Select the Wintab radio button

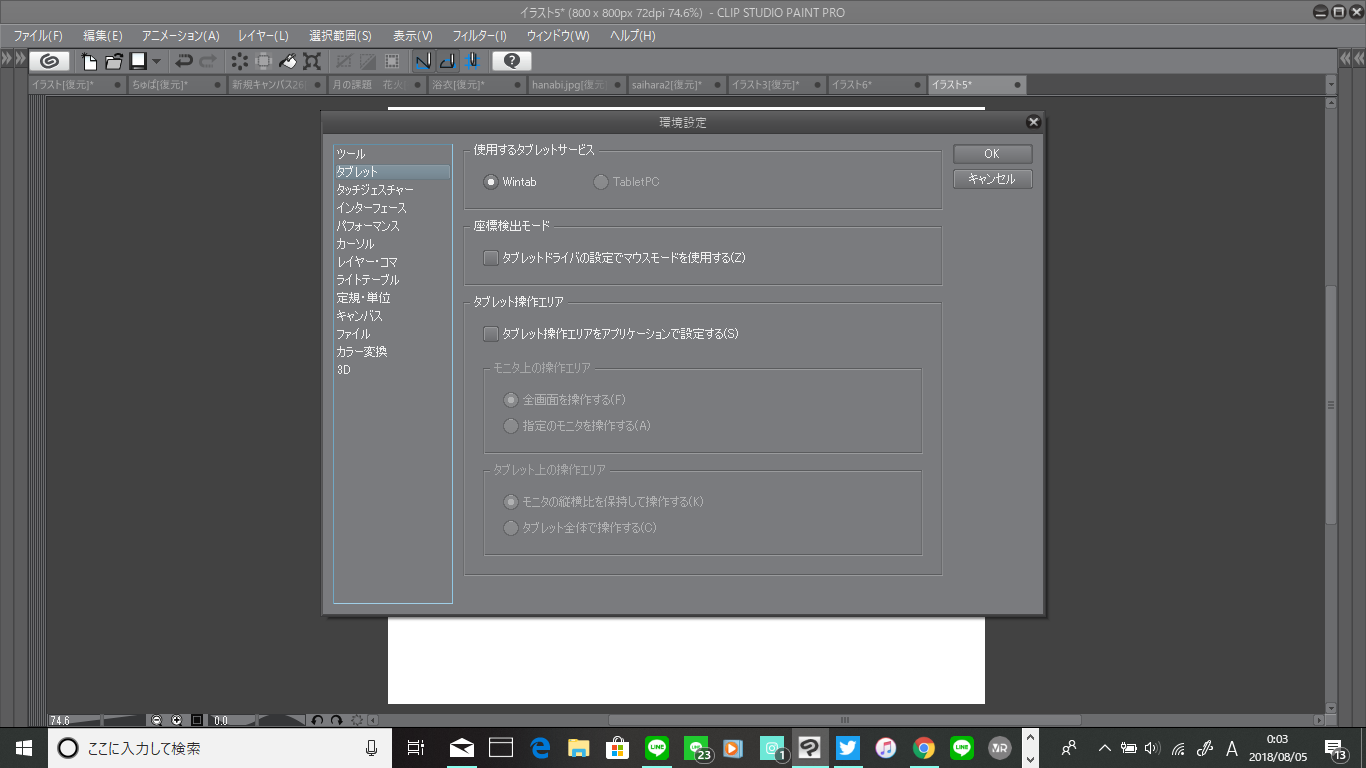(x=490, y=182)
